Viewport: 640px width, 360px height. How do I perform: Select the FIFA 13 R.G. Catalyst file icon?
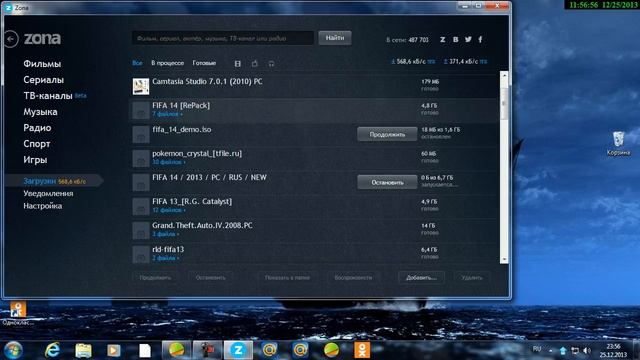coord(141,206)
